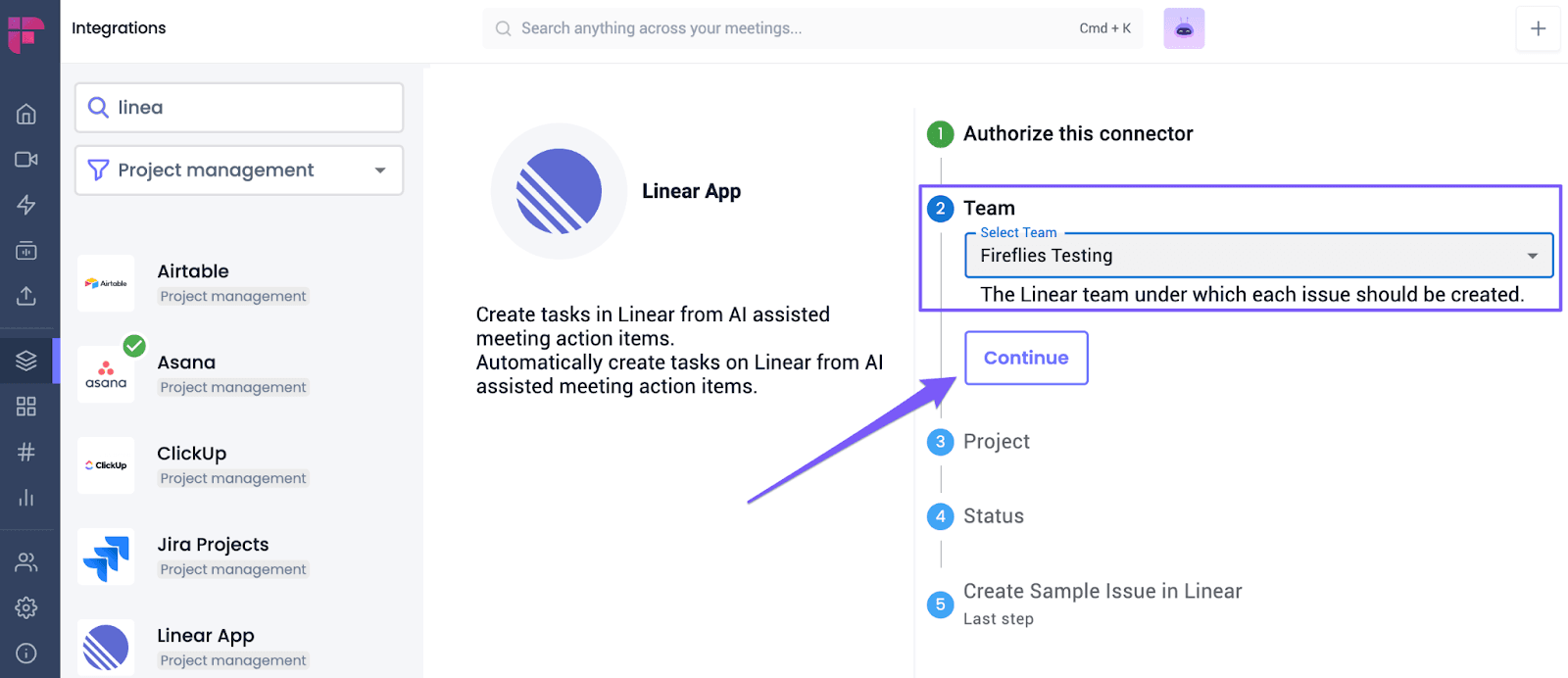The width and height of the screenshot is (1568, 678).
Task: Open the calendar-style sidebar icon below the lightning bolt
Action: (x=26, y=250)
